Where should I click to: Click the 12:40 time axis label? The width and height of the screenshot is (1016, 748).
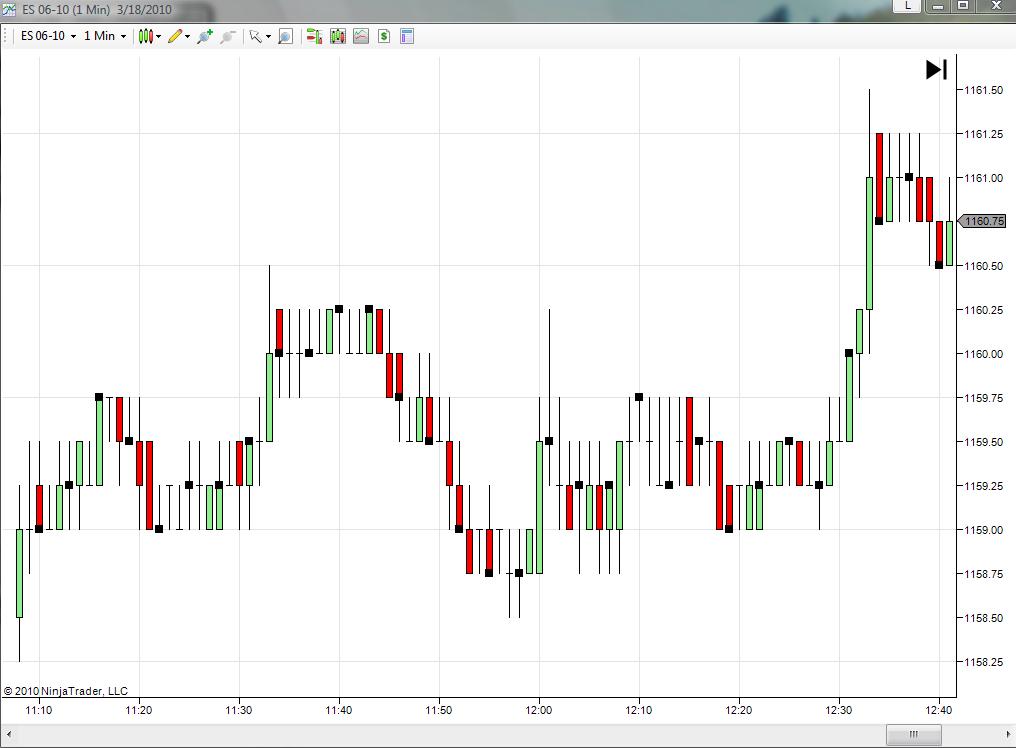point(939,710)
